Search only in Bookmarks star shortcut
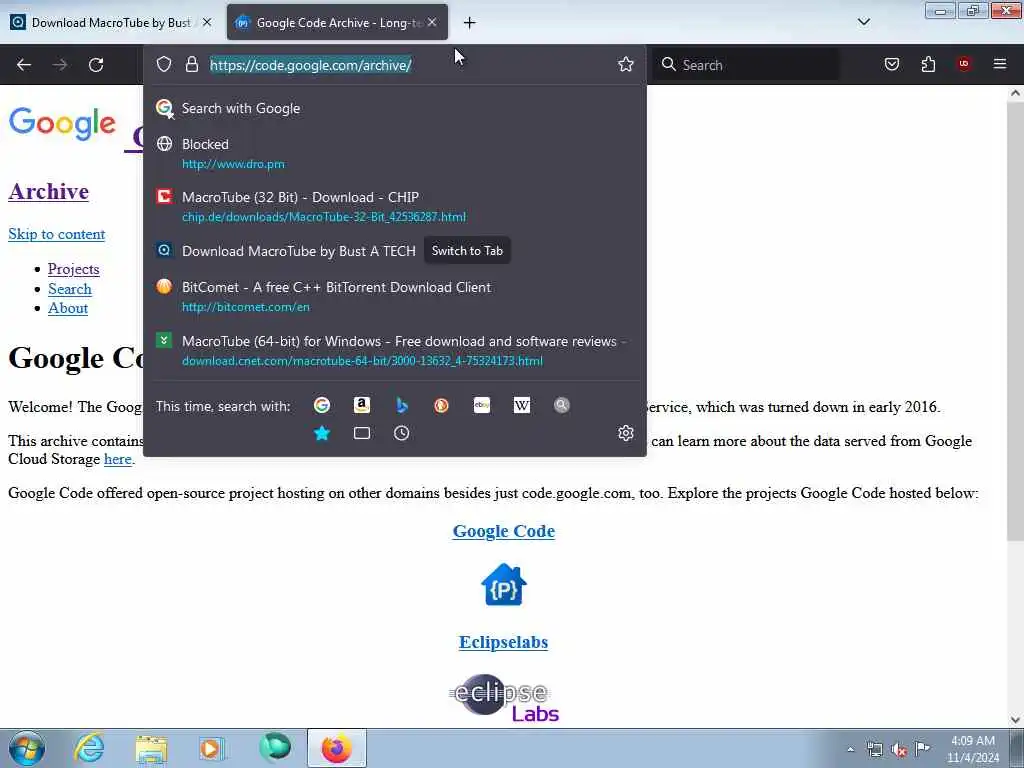The width and height of the screenshot is (1024, 768). (x=322, y=433)
